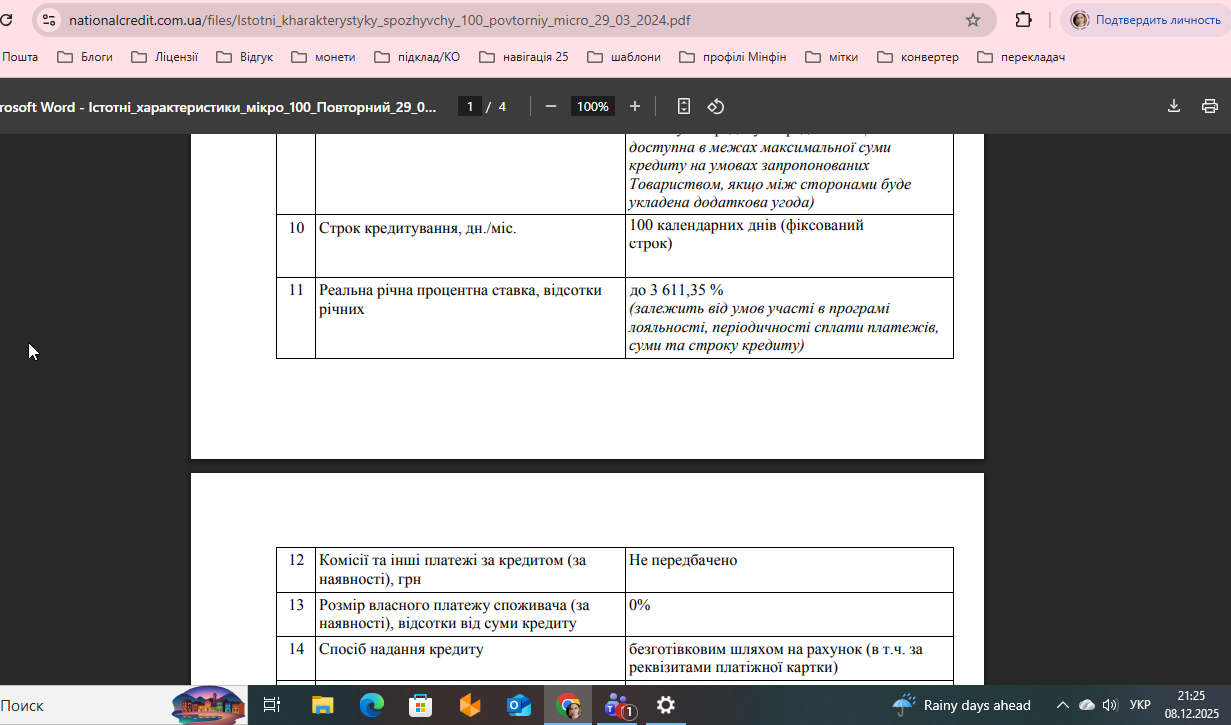This screenshot has width=1231, height=725.
Task: Zoom in the PDF with plus button
Action: (x=635, y=106)
